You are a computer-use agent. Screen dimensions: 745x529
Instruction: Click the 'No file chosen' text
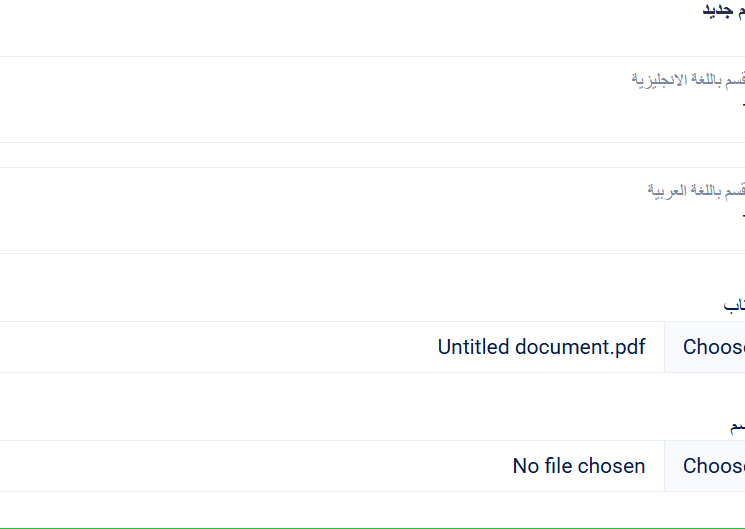pyautogui.click(x=578, y=466)
